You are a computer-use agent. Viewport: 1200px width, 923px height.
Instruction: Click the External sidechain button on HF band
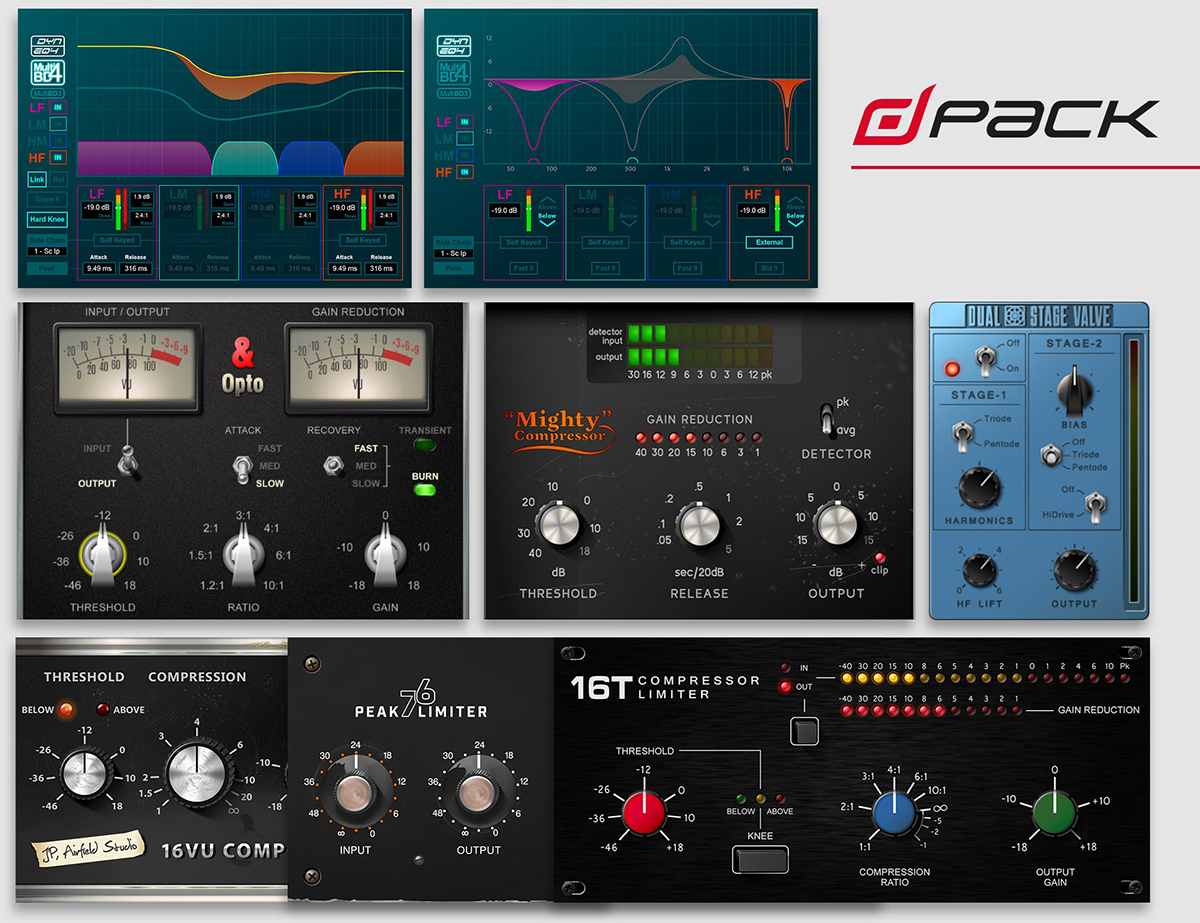coord(769,242)
